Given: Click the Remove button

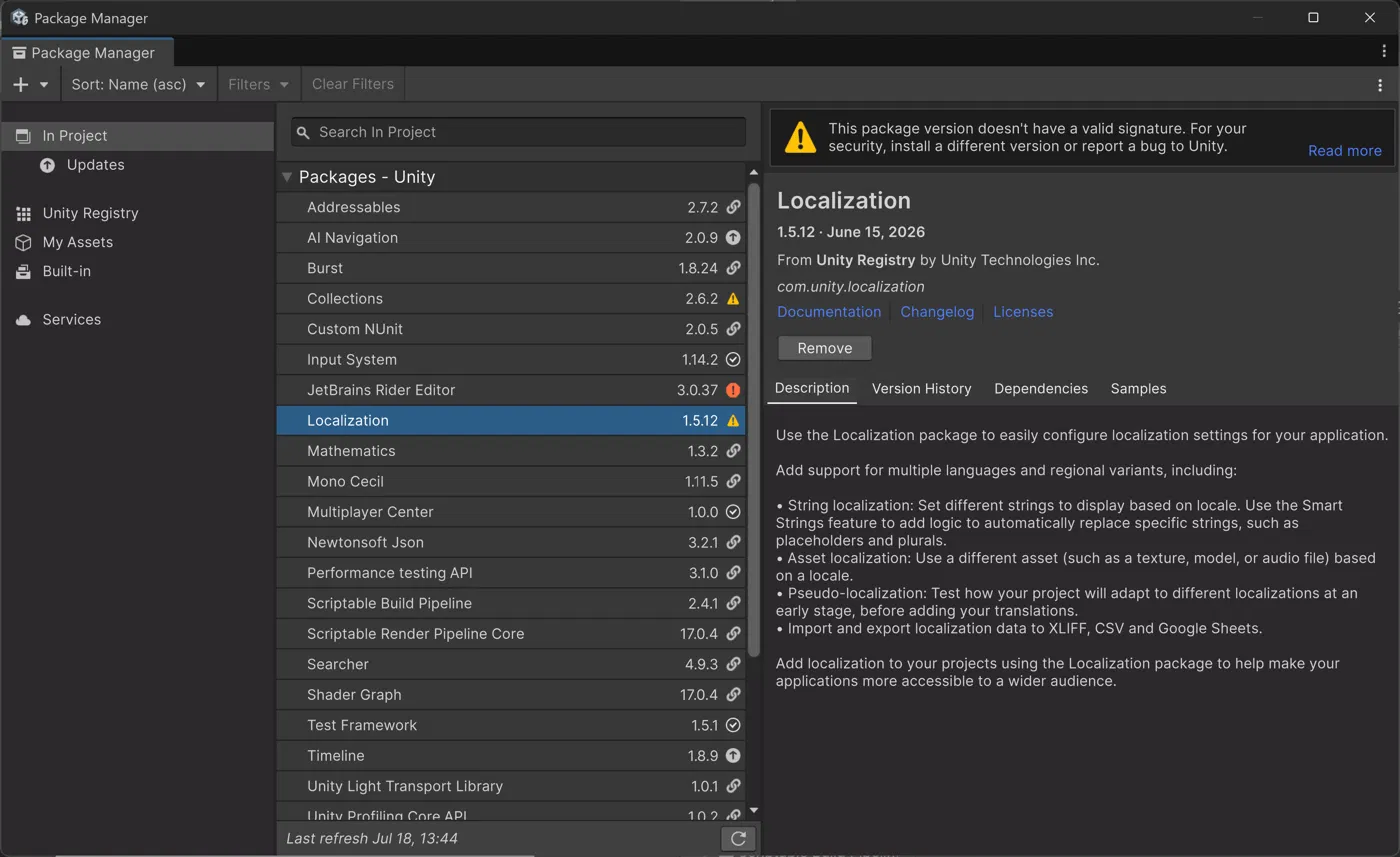Looking at the screenshot, I should click(x=825, y=348).
